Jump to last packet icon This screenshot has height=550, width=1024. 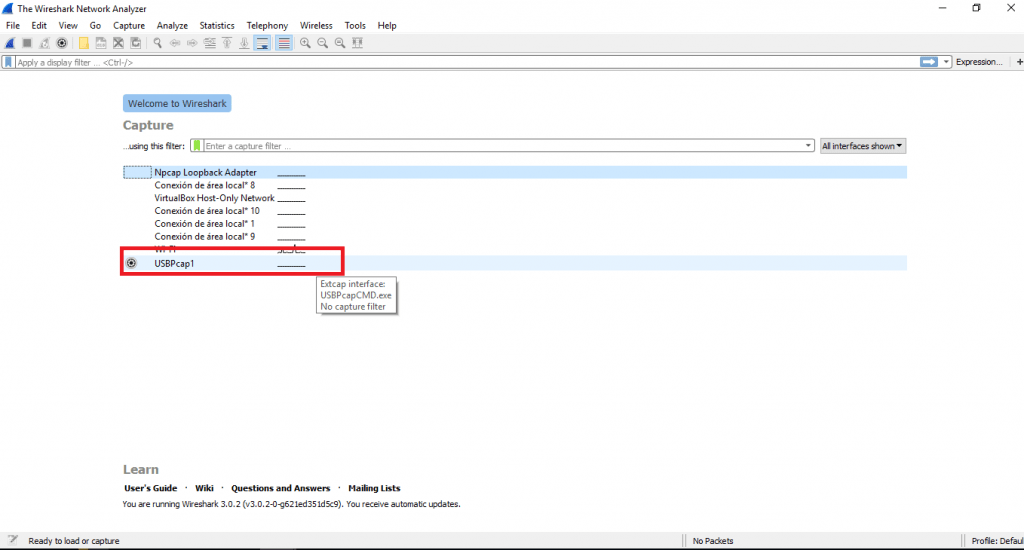[x=244, y=43]
